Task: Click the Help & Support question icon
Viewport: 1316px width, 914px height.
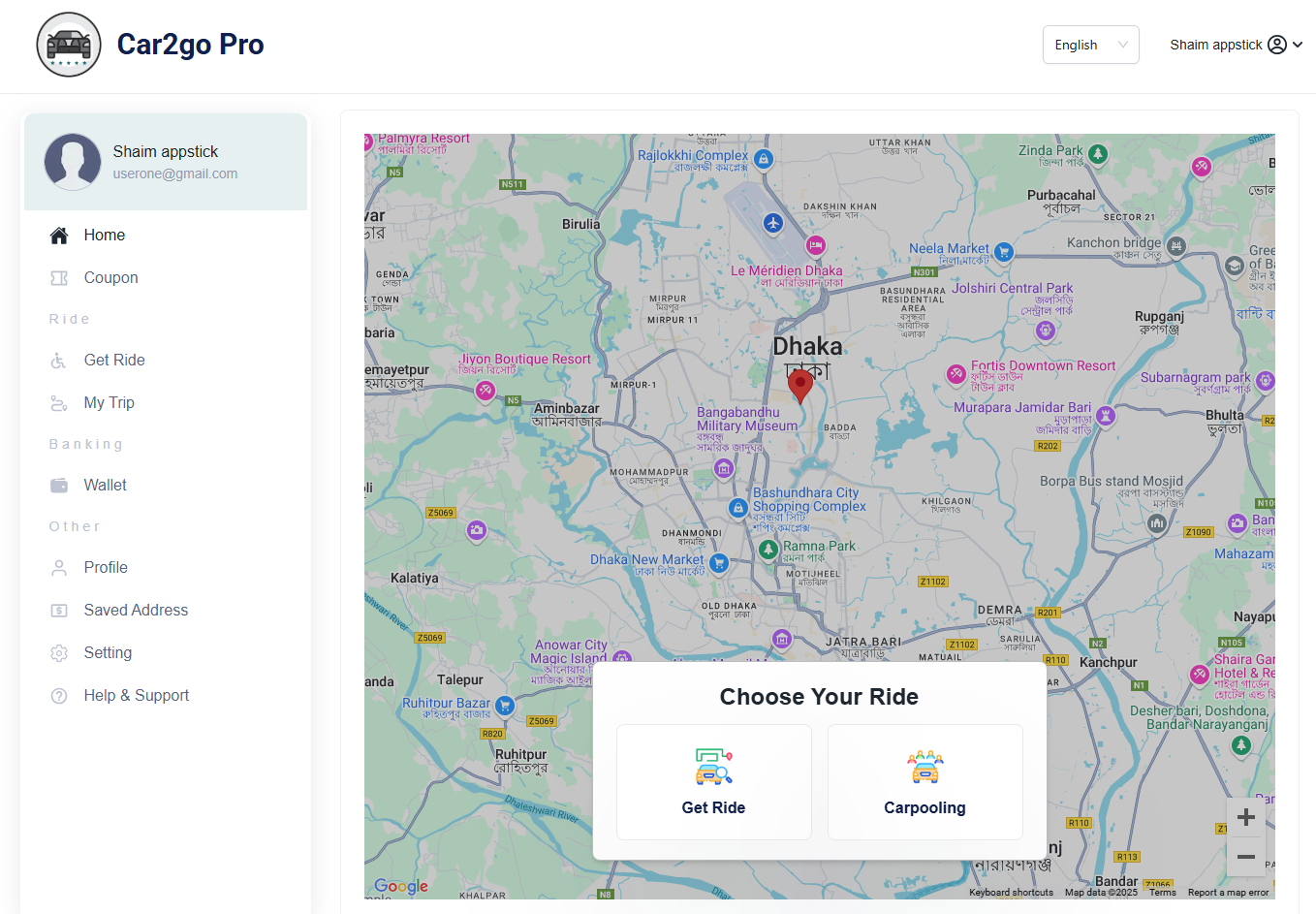Action: coord(59,696)
